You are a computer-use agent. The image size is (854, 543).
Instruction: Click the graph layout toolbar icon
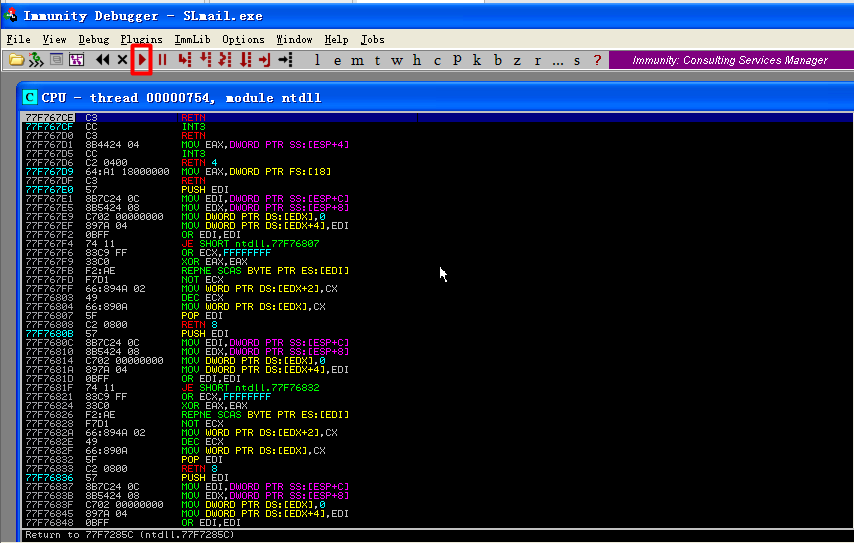coord(76,60)
